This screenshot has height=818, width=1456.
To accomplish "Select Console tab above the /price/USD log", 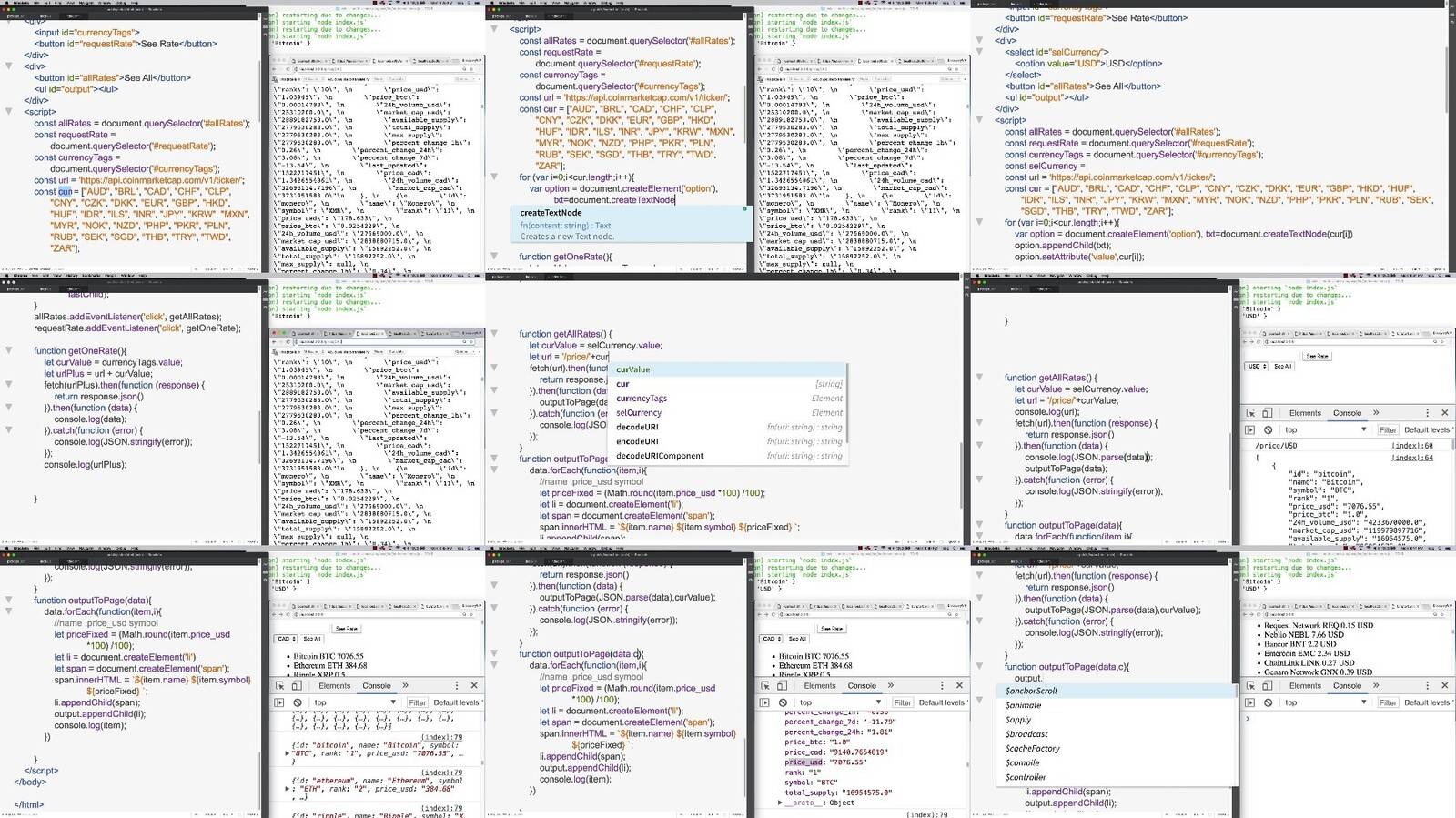I will tap(1347, 413).
